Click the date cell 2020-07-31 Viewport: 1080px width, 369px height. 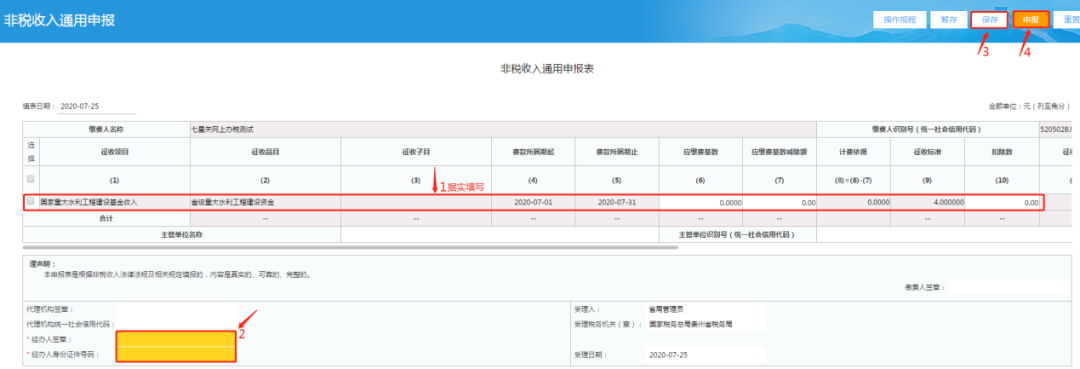[617, 202]
